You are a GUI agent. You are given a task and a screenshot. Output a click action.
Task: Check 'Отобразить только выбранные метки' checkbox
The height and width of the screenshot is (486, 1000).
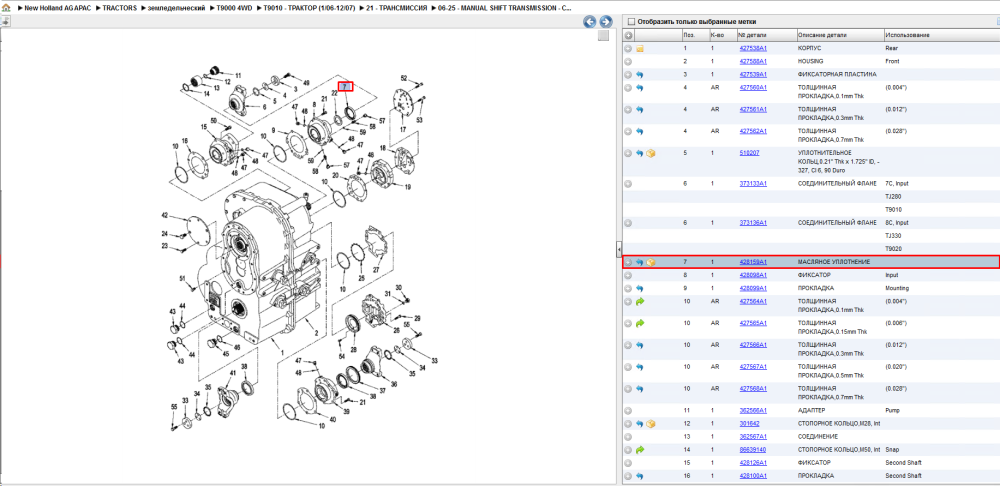pyautogui.click(x=631, y=22)
